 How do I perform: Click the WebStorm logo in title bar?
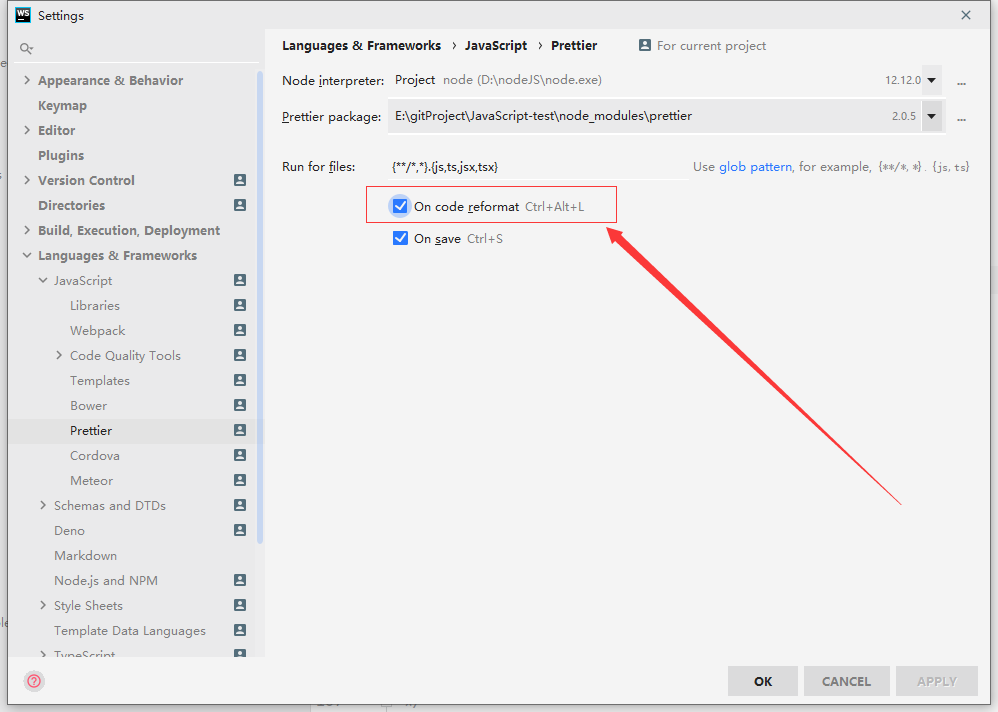coord(23,15)
